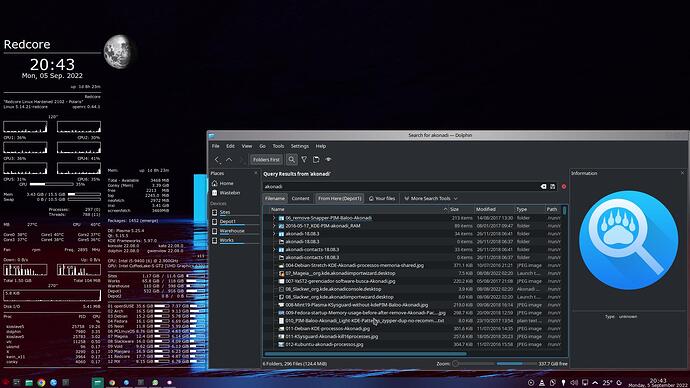Select Your files search scope
Viewport: 690px width, 388px height.
click(x=382, y=198)
